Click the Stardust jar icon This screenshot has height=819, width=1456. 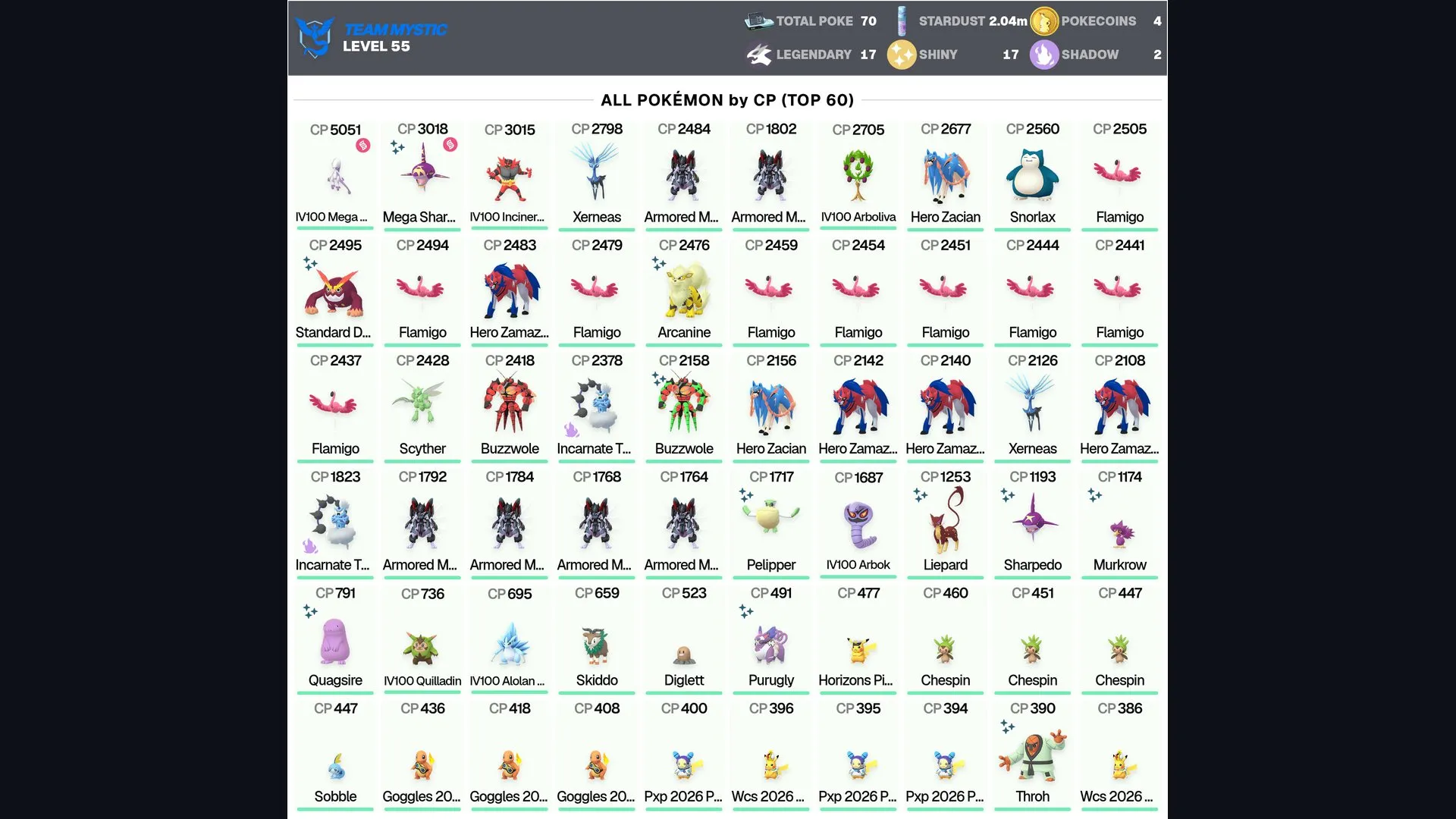[x=902, y=21]
